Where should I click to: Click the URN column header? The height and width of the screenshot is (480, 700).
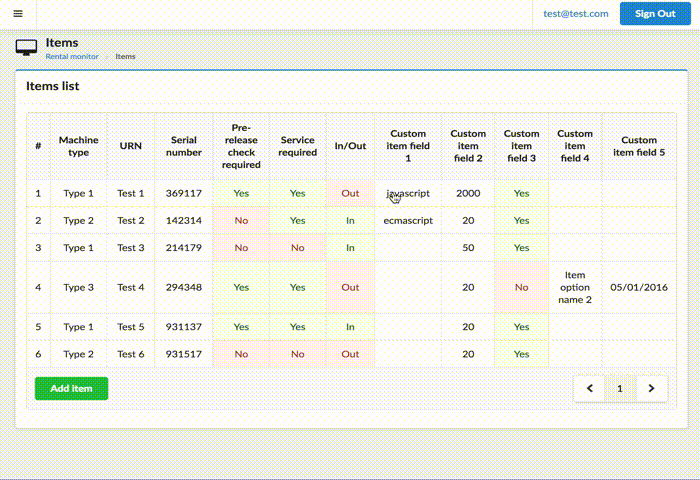click(x=130, y=146)
